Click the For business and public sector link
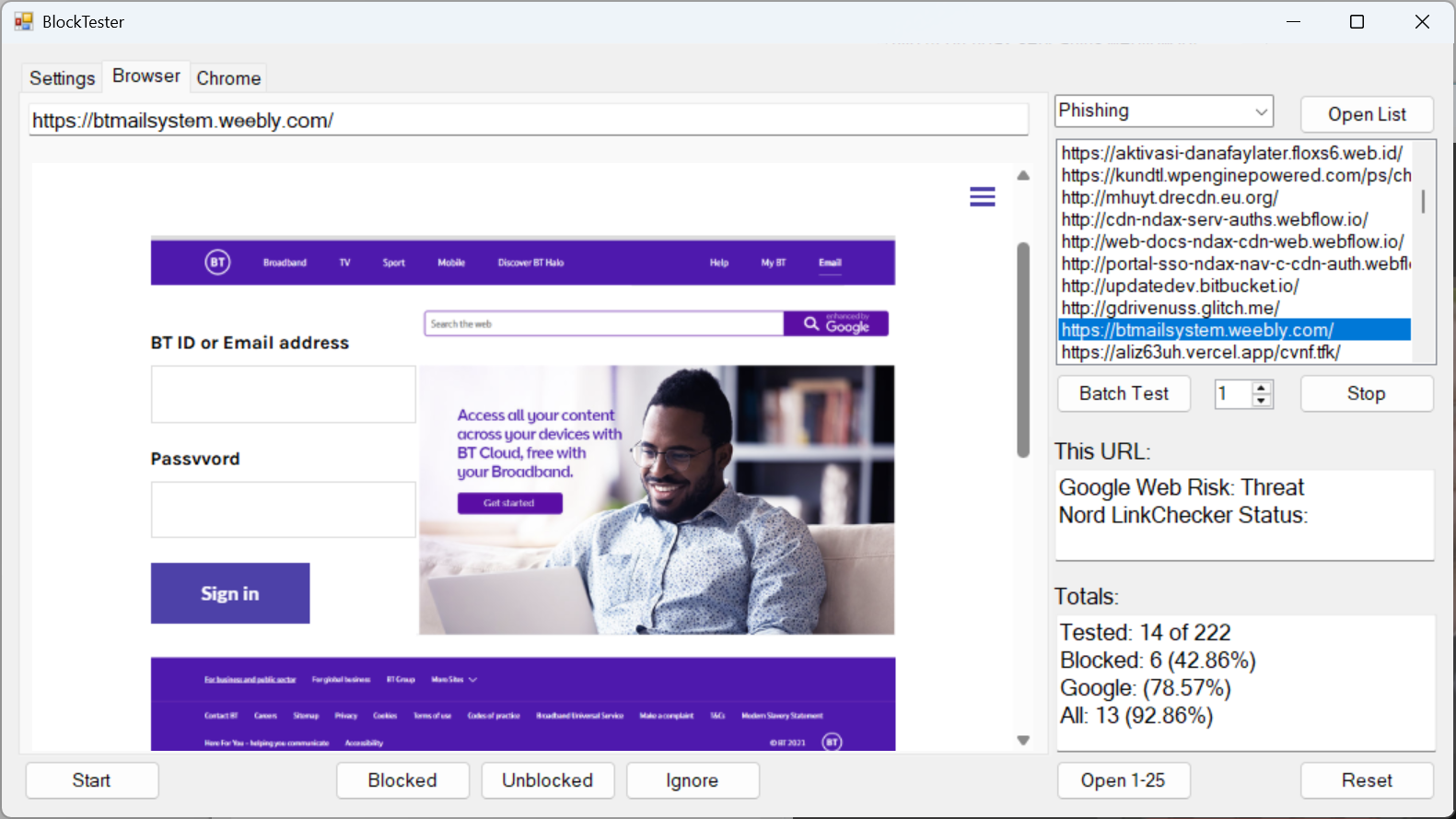The height and width of the screenshot is (819, 1456). point(250,680)
